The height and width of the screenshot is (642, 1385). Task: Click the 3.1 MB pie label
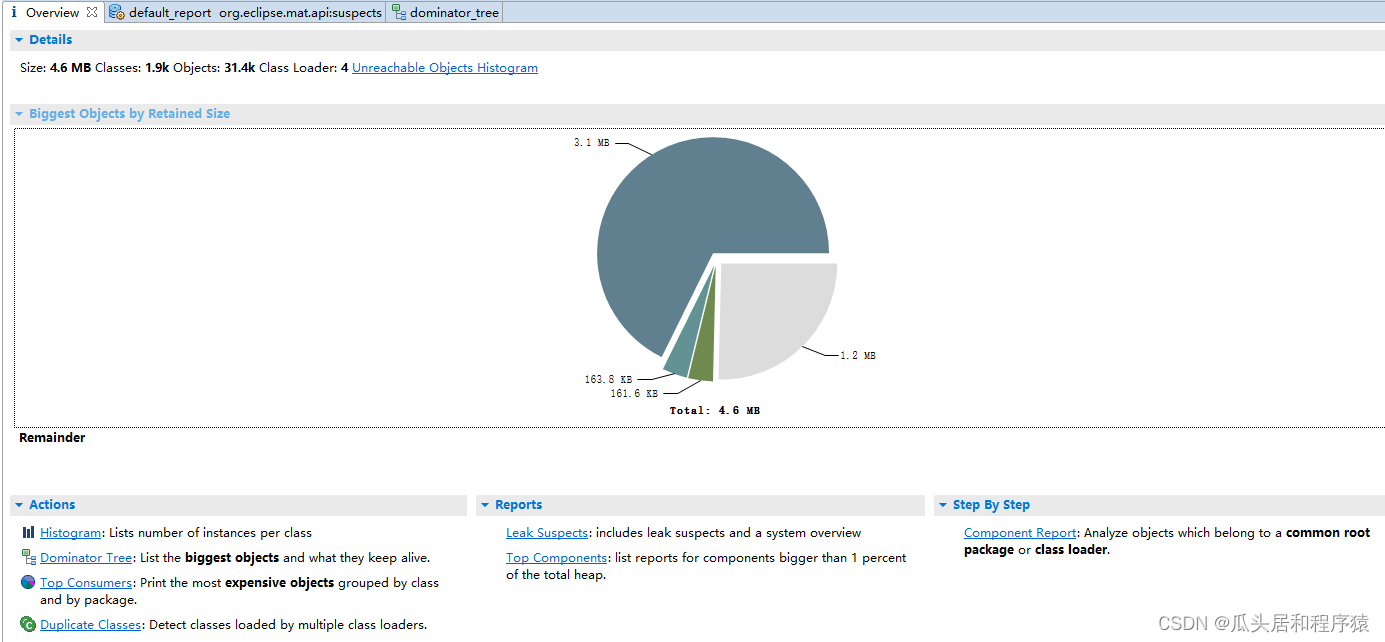pyautogui.click(x=591, y=143)
